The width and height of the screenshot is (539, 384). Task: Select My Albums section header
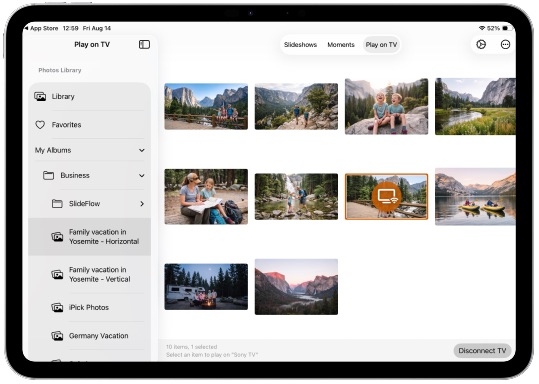coord(89,150)
